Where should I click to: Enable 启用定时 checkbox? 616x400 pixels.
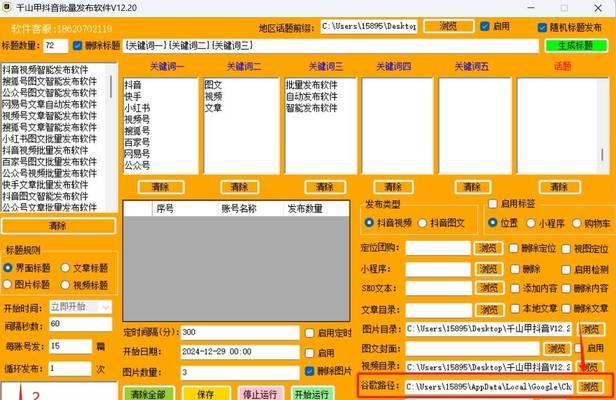(310, 333)
